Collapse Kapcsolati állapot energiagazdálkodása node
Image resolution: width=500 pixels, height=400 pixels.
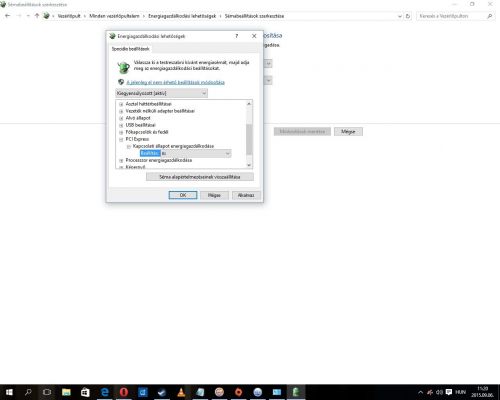pyautogui.click(x=128, y=146)
